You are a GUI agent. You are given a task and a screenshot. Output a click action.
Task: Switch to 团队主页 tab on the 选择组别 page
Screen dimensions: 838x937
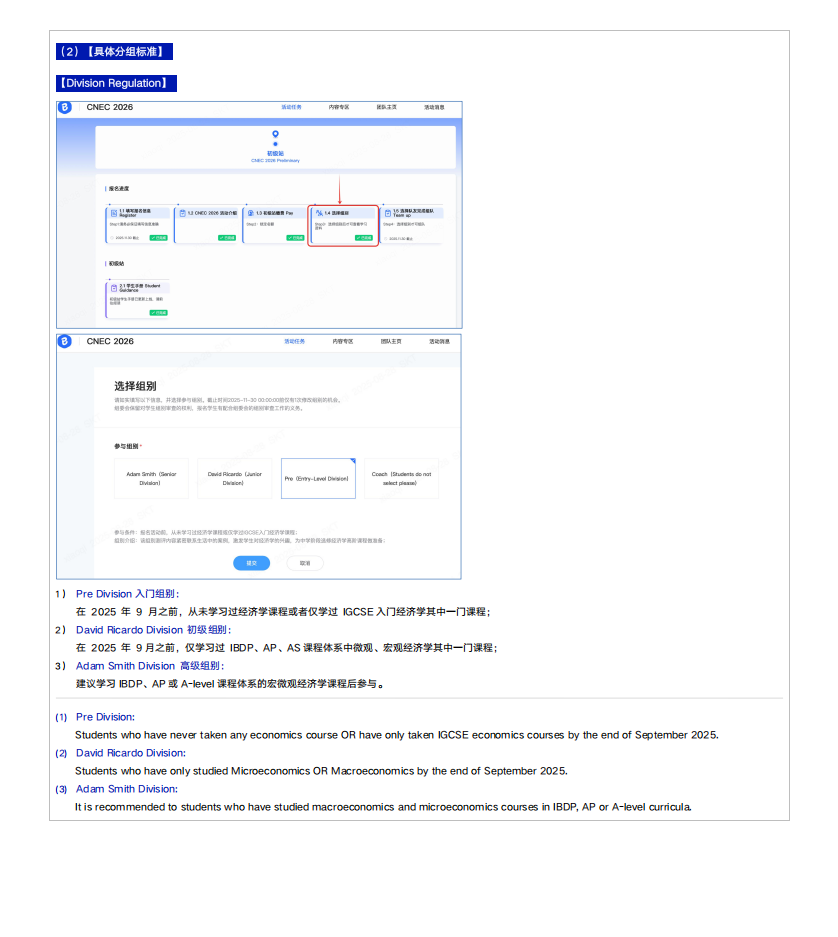coord(391,342)
